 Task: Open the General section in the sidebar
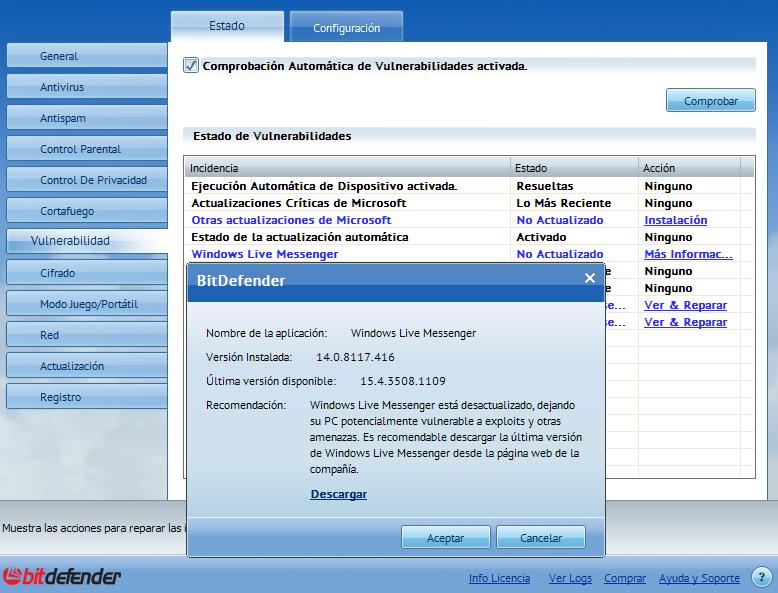(87, 56)
